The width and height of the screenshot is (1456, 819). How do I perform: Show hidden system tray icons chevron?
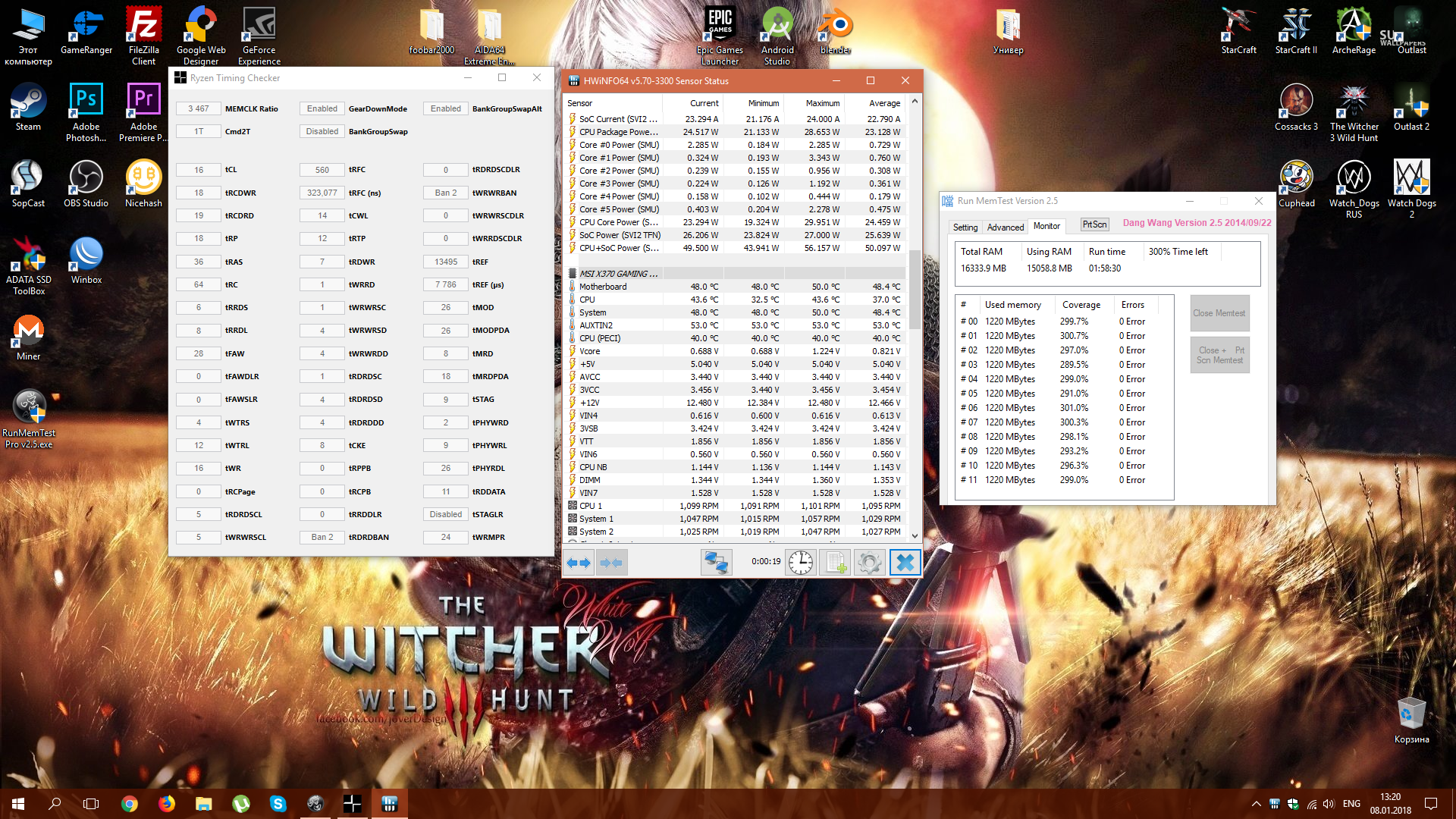coord(1256,804)
